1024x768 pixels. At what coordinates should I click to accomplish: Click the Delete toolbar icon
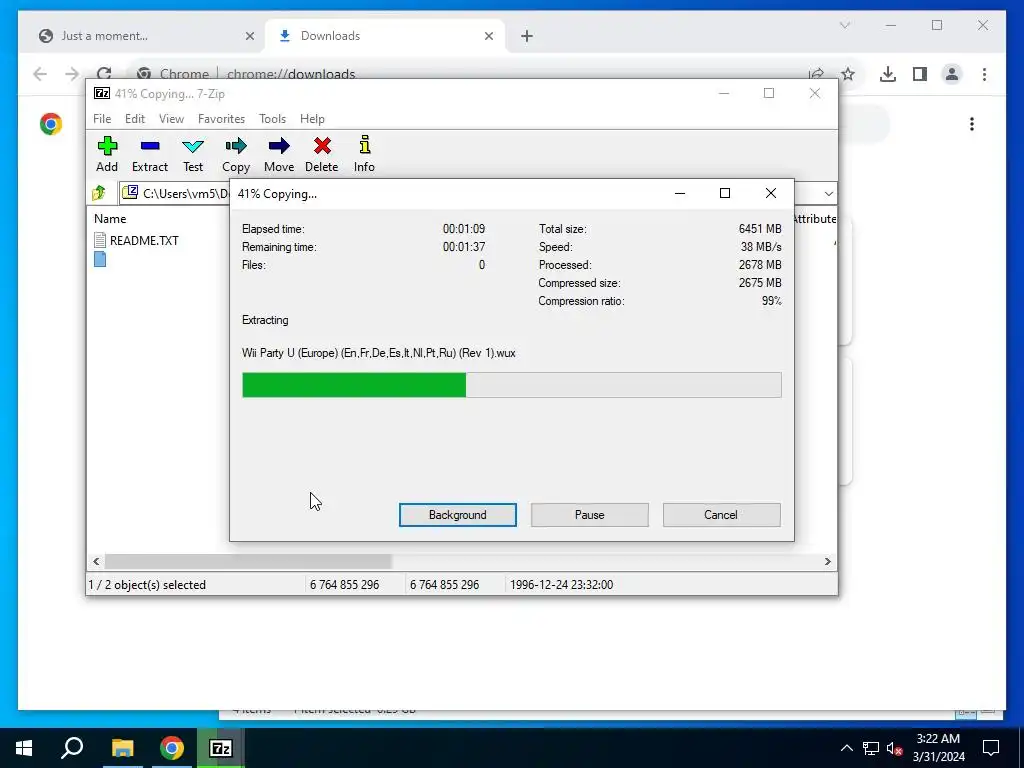pyautogui.click(x=321, y=154)
